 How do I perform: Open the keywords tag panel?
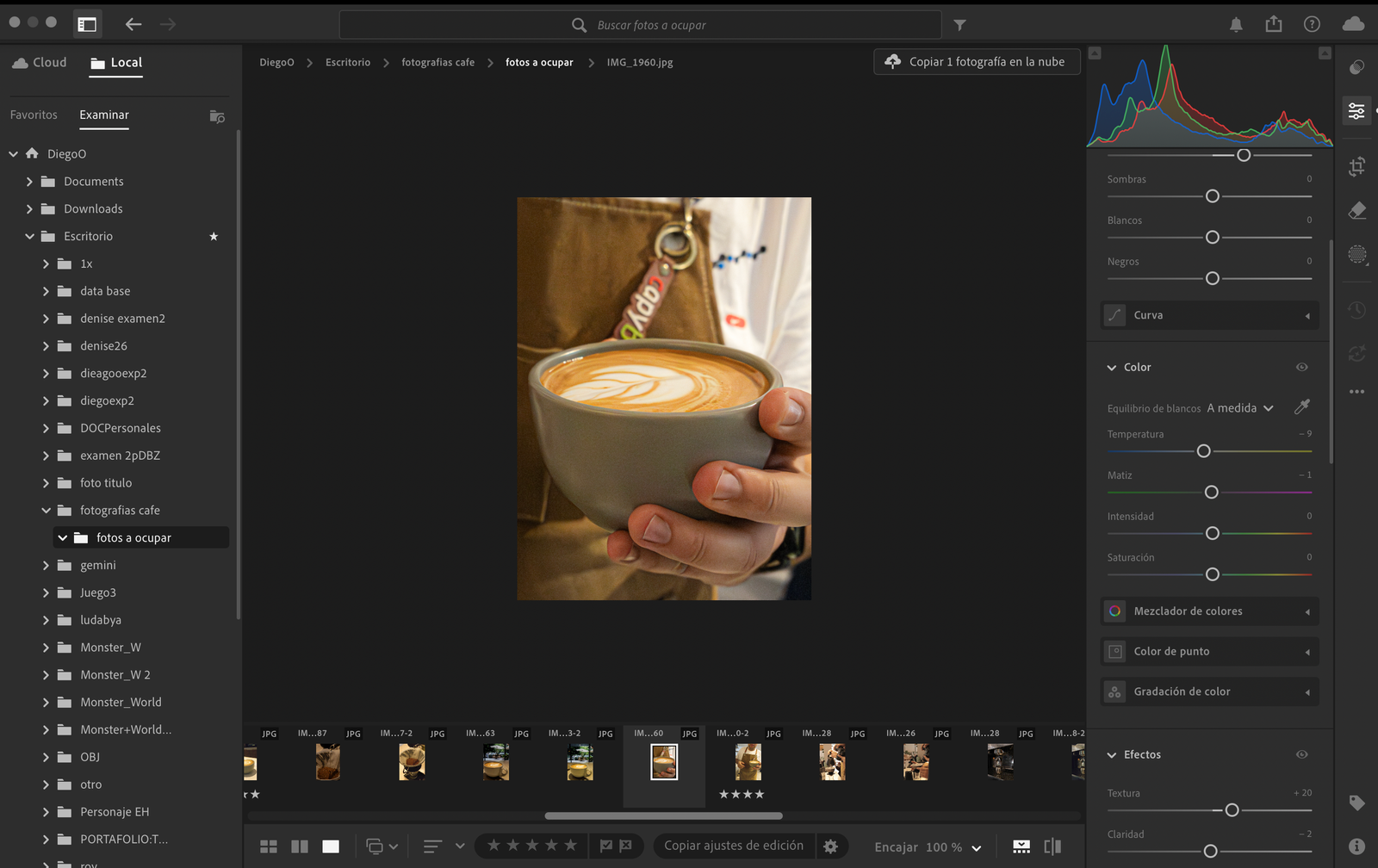[x=1356, y=803]
